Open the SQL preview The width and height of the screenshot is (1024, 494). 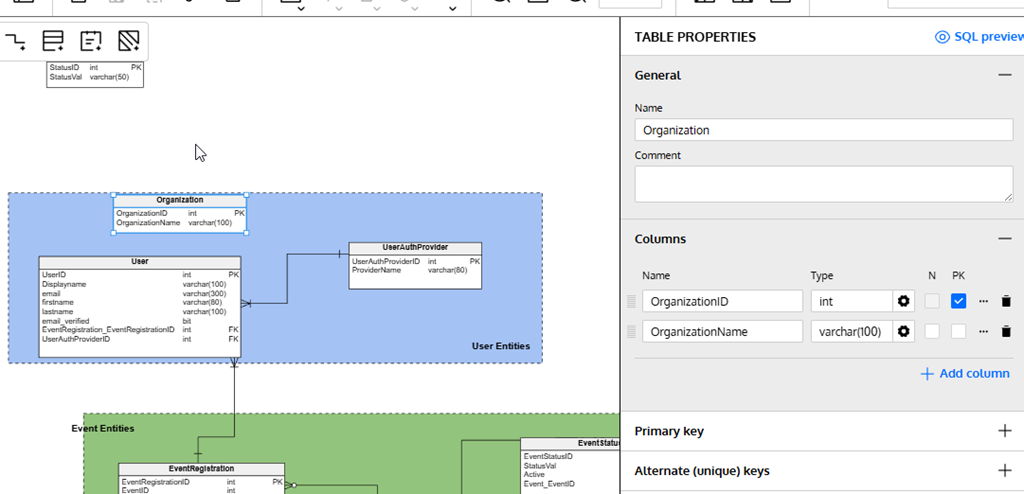(x=977, y=37)
